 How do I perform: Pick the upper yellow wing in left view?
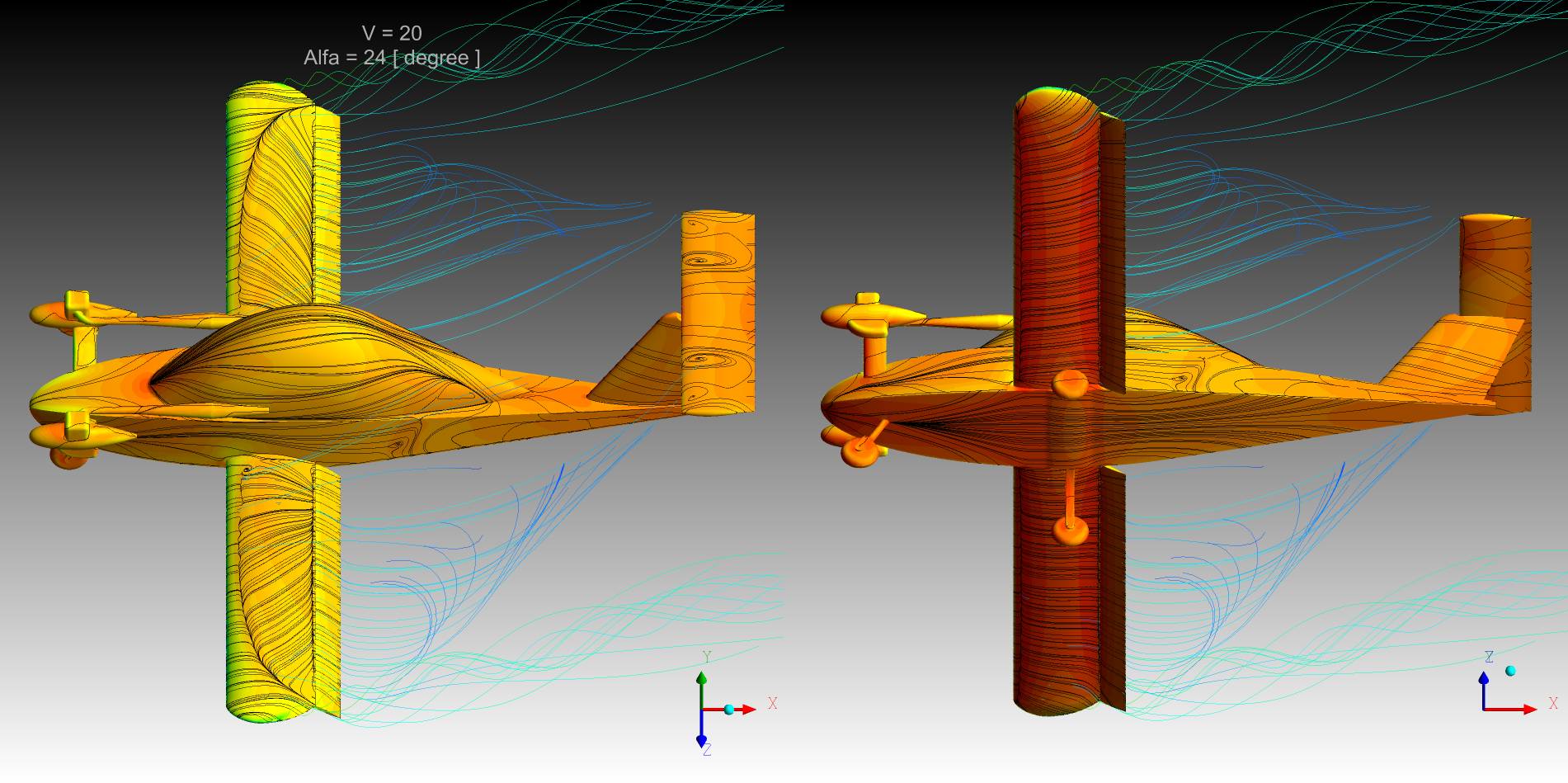(280, 198)
